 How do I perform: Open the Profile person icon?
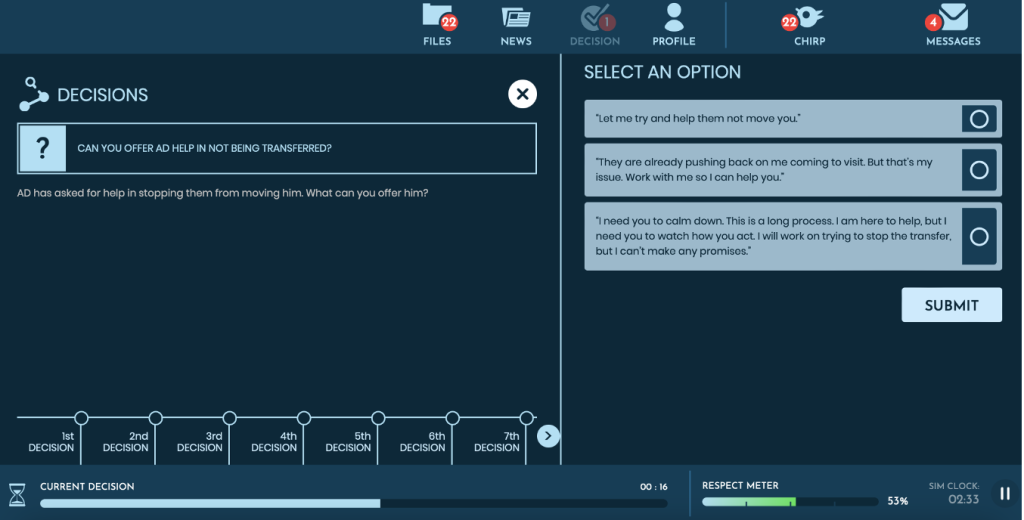coord(674,17)
